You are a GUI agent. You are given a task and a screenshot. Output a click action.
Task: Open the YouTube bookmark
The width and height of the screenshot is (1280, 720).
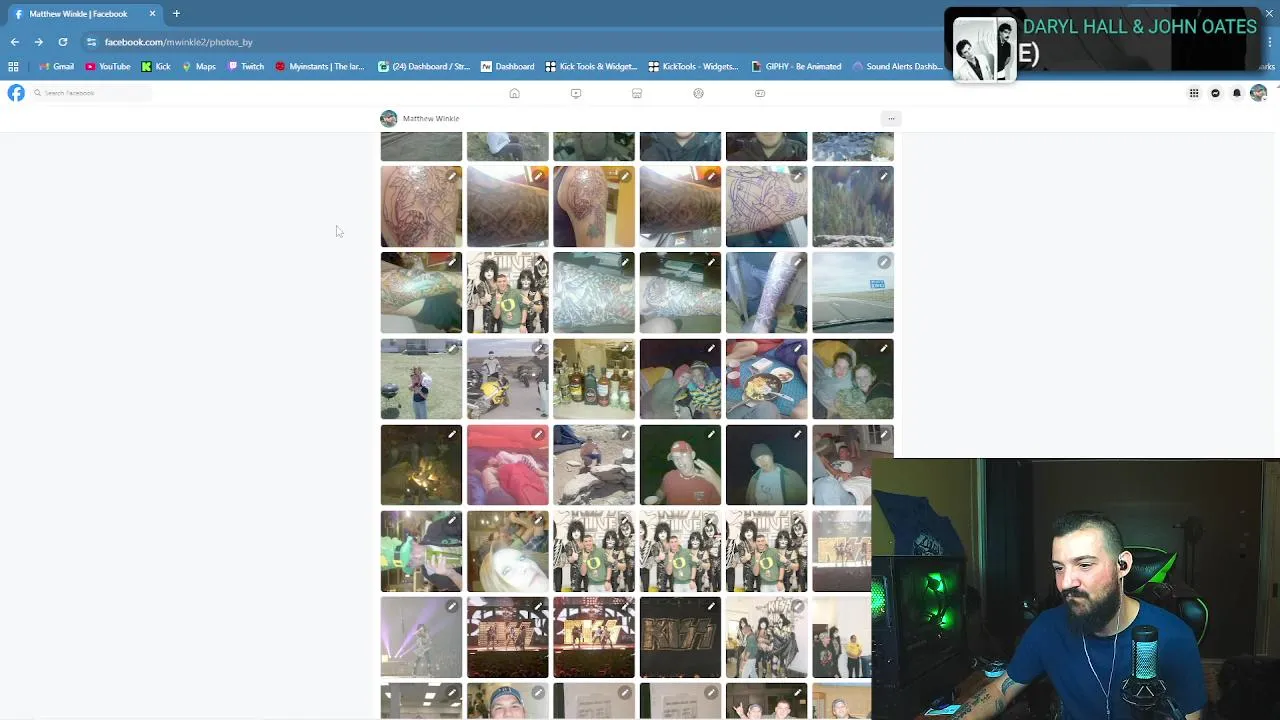[108, 66]
